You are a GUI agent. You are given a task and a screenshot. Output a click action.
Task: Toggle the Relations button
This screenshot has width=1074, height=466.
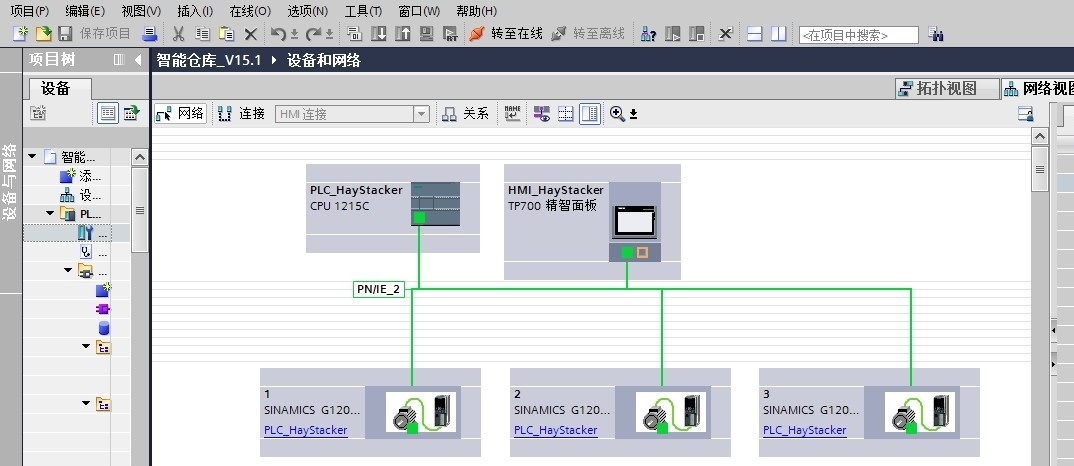466,114
